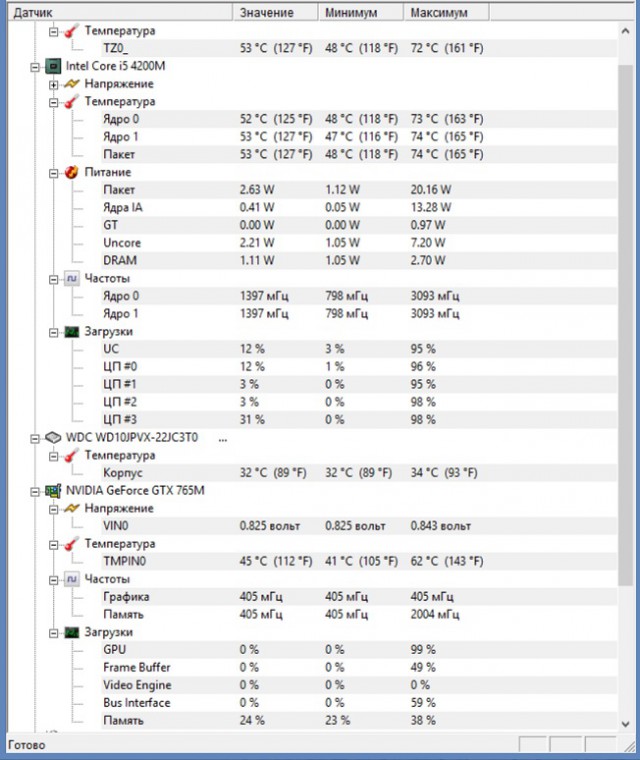The image size is (640, 760).
Task: Click the Максимум column header
Action: point(446,13)
